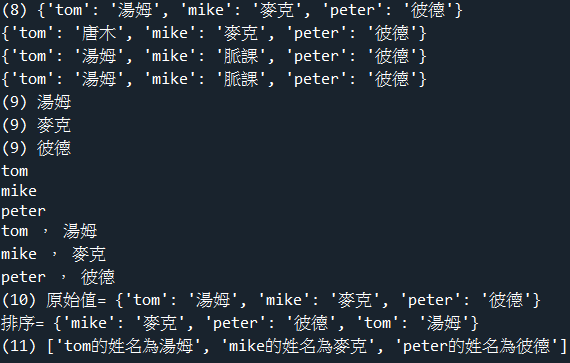Click the '唐木' value in second line
Viewport: 570px width, 363px height.
point(99,33)
